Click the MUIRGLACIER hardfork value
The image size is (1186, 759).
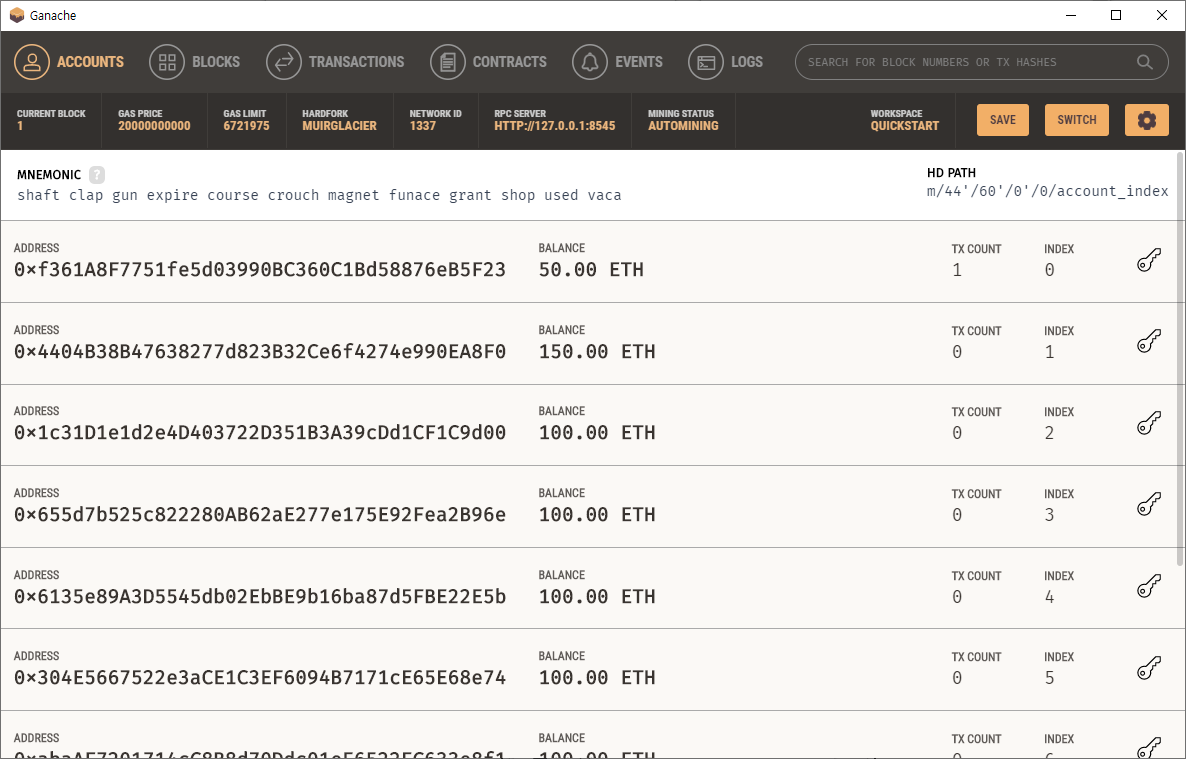(339, 126)
